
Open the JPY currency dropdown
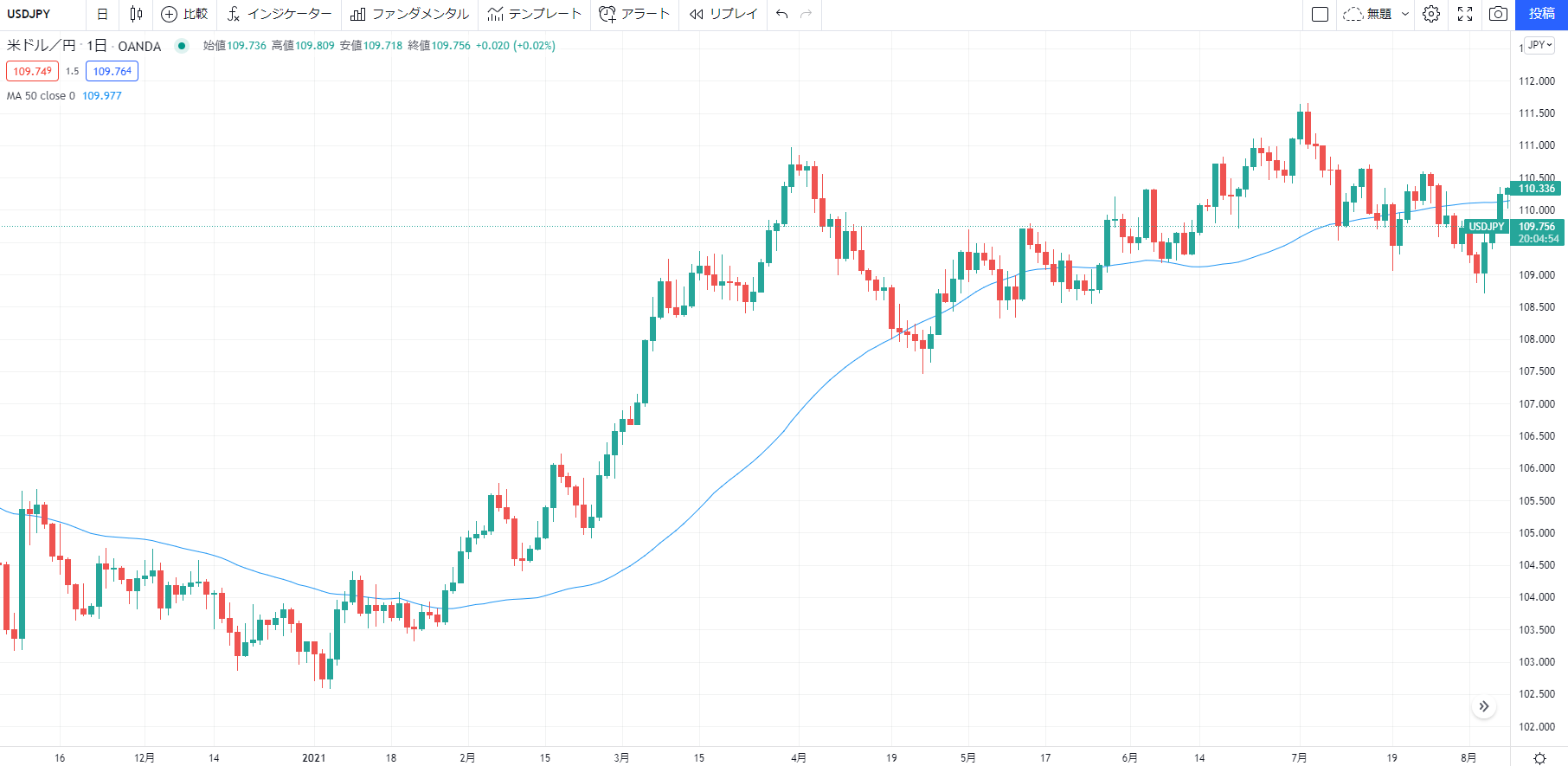click(1540, 45)
